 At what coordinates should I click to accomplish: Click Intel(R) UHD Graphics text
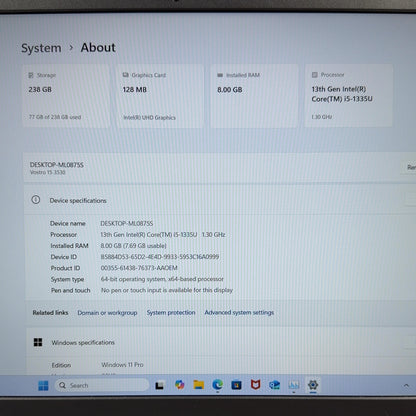click(x=149, y=117)
